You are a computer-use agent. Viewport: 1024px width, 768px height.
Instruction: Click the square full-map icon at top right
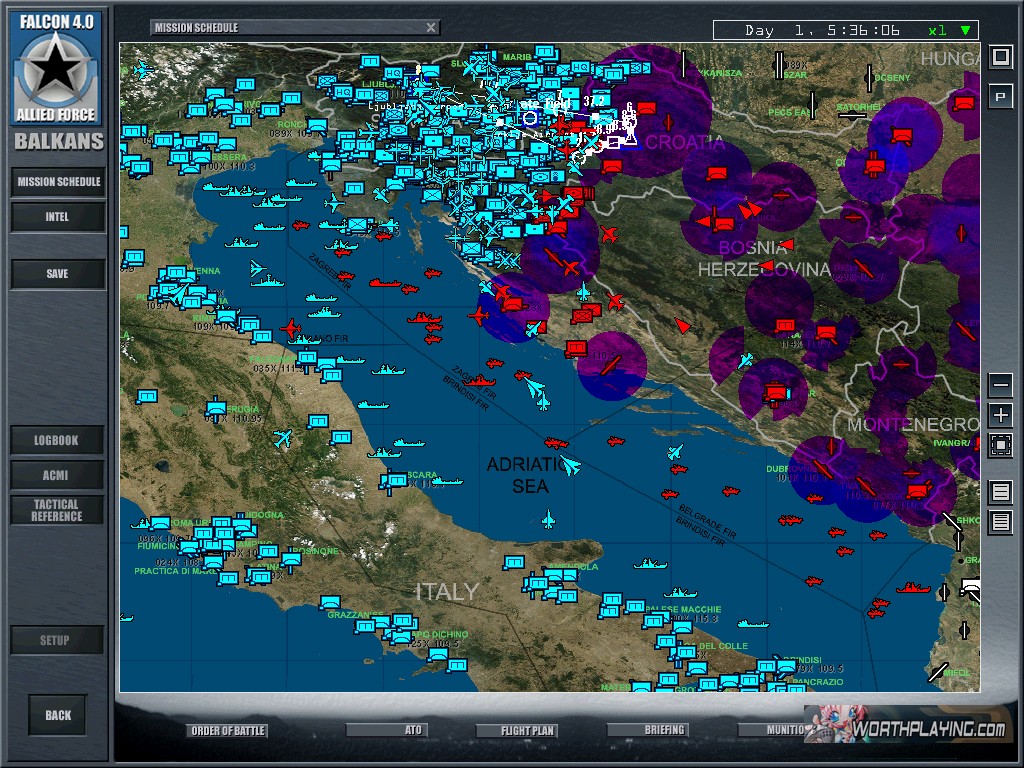tap(1000, 57)
